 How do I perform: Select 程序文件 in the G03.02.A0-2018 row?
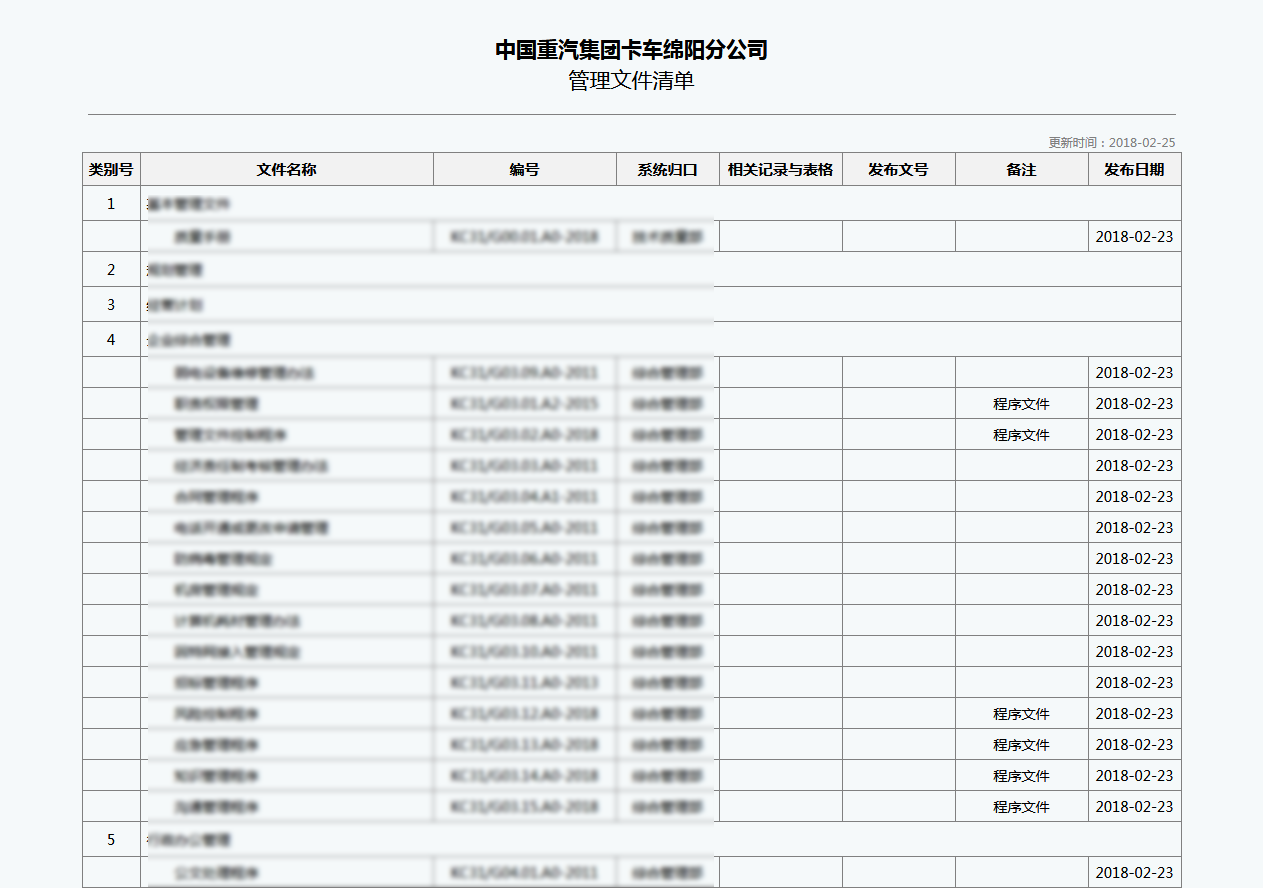click(1022, 435)
